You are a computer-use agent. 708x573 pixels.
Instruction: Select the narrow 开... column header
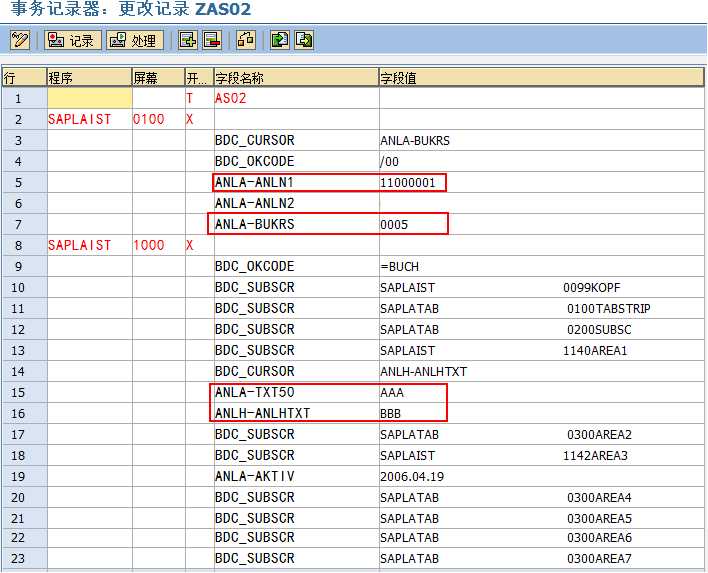[x=200, y=78]
